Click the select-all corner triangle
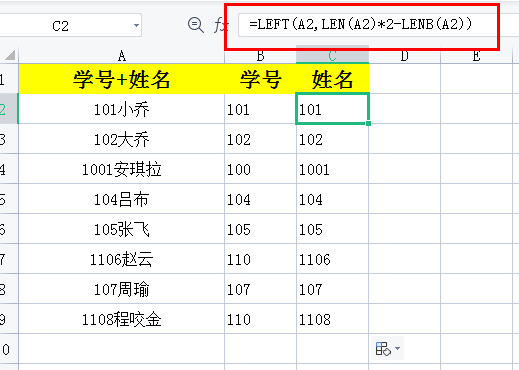The width and height of the screenshot is (519, 370). point(10,55)
